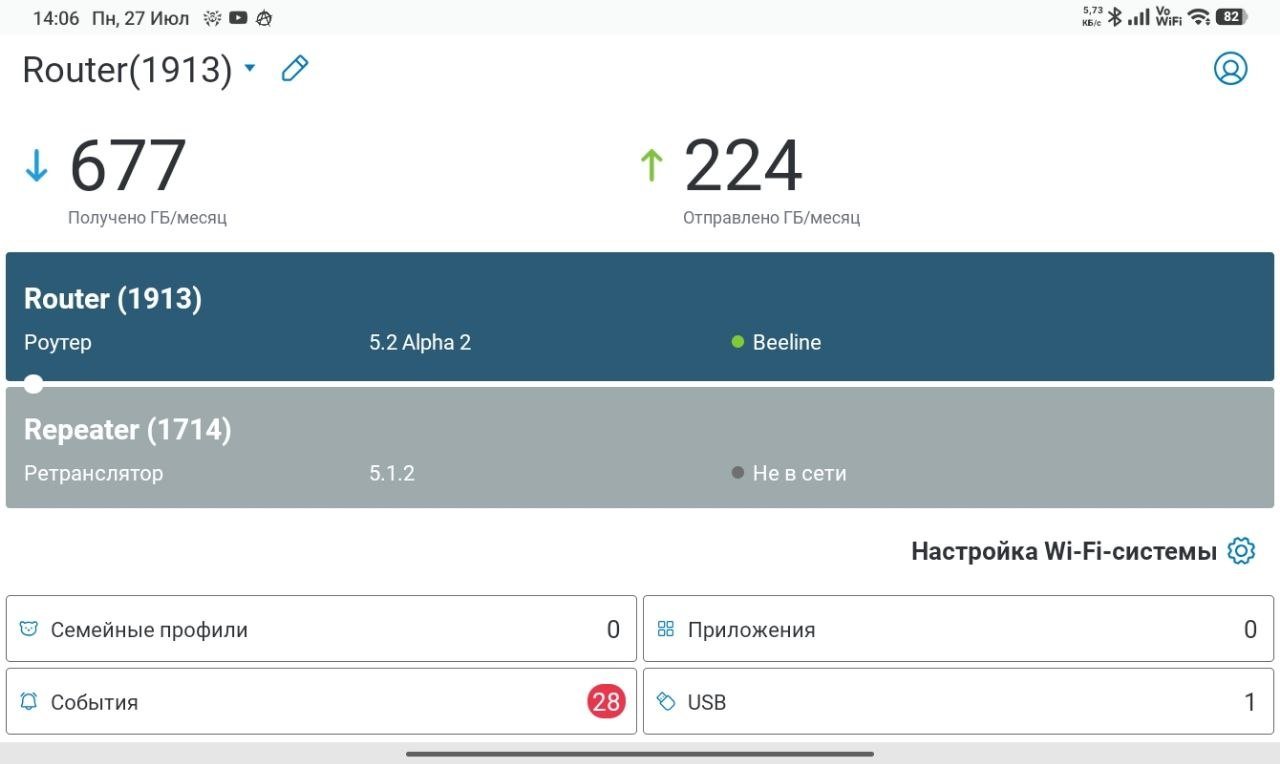Open the События bell icon
1280x764 pixels.
(x=29, y=701)
